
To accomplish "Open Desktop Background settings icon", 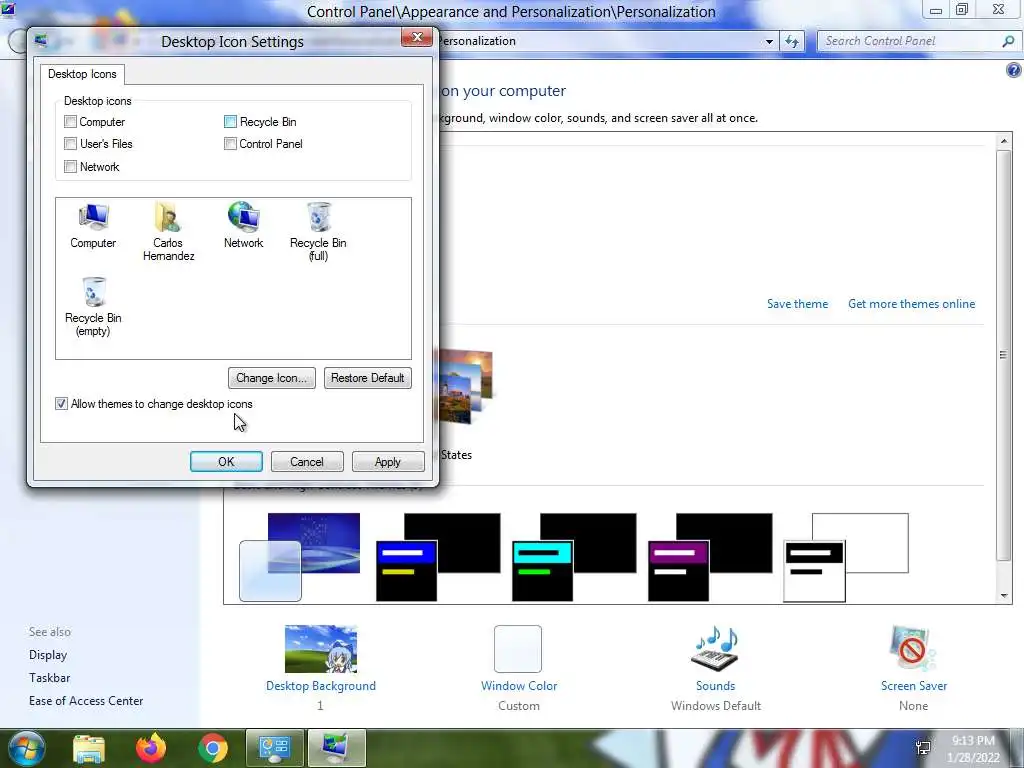I will [321, 648].
